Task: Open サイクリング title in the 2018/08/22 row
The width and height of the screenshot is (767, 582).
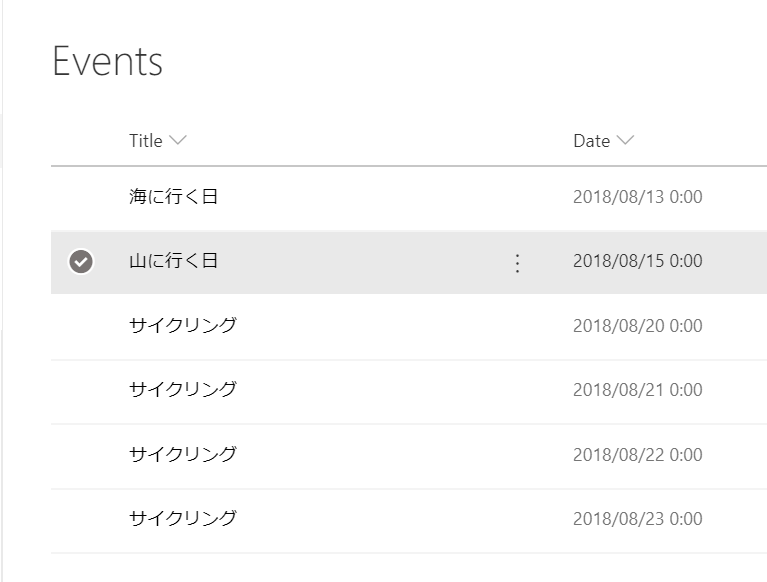Action: click(x=183, y=454)
